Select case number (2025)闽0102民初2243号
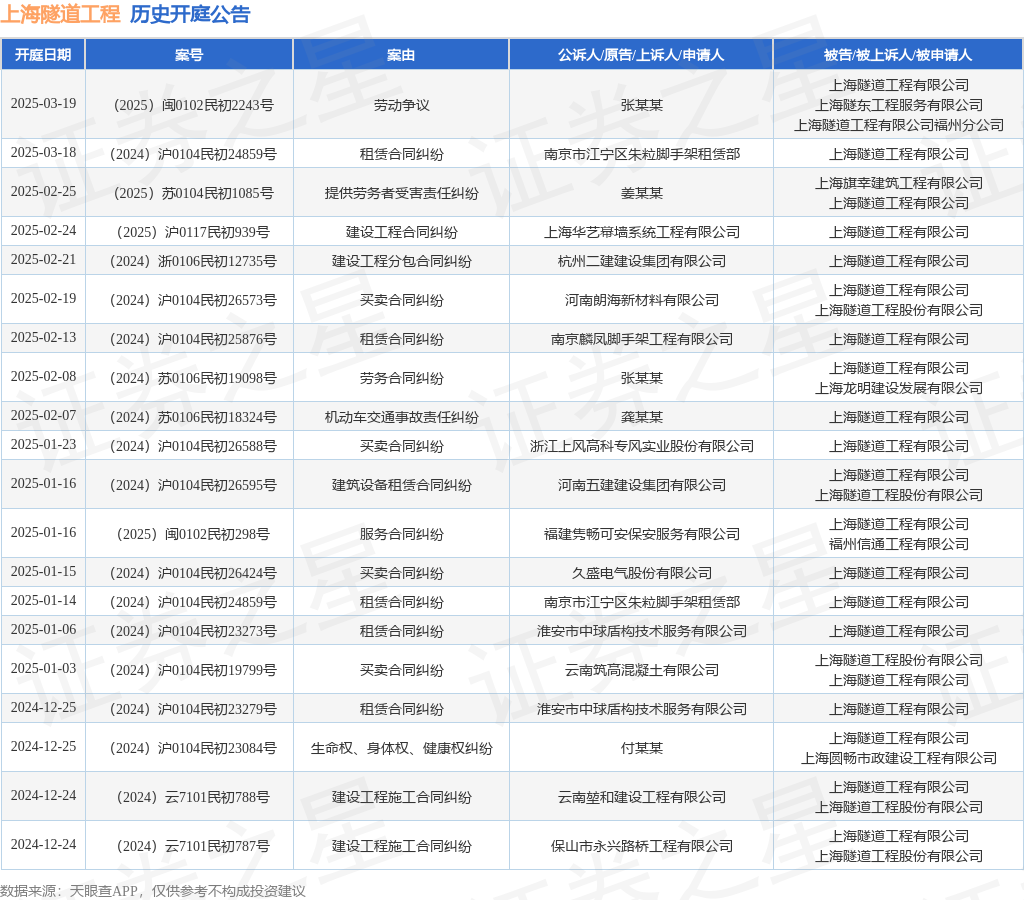 tap(193, 105)
